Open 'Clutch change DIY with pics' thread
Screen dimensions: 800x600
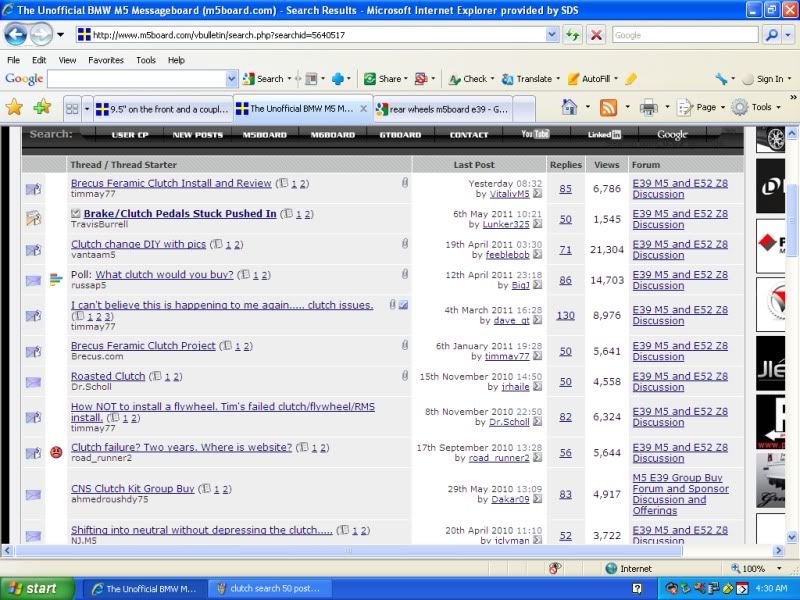138,244
